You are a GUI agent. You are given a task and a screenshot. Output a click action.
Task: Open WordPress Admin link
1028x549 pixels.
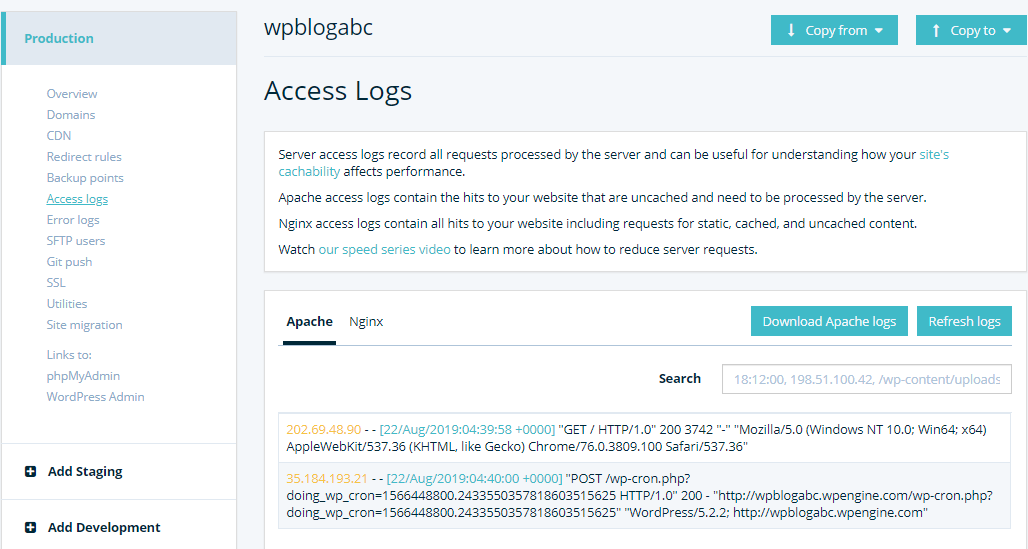click(95, 397)
